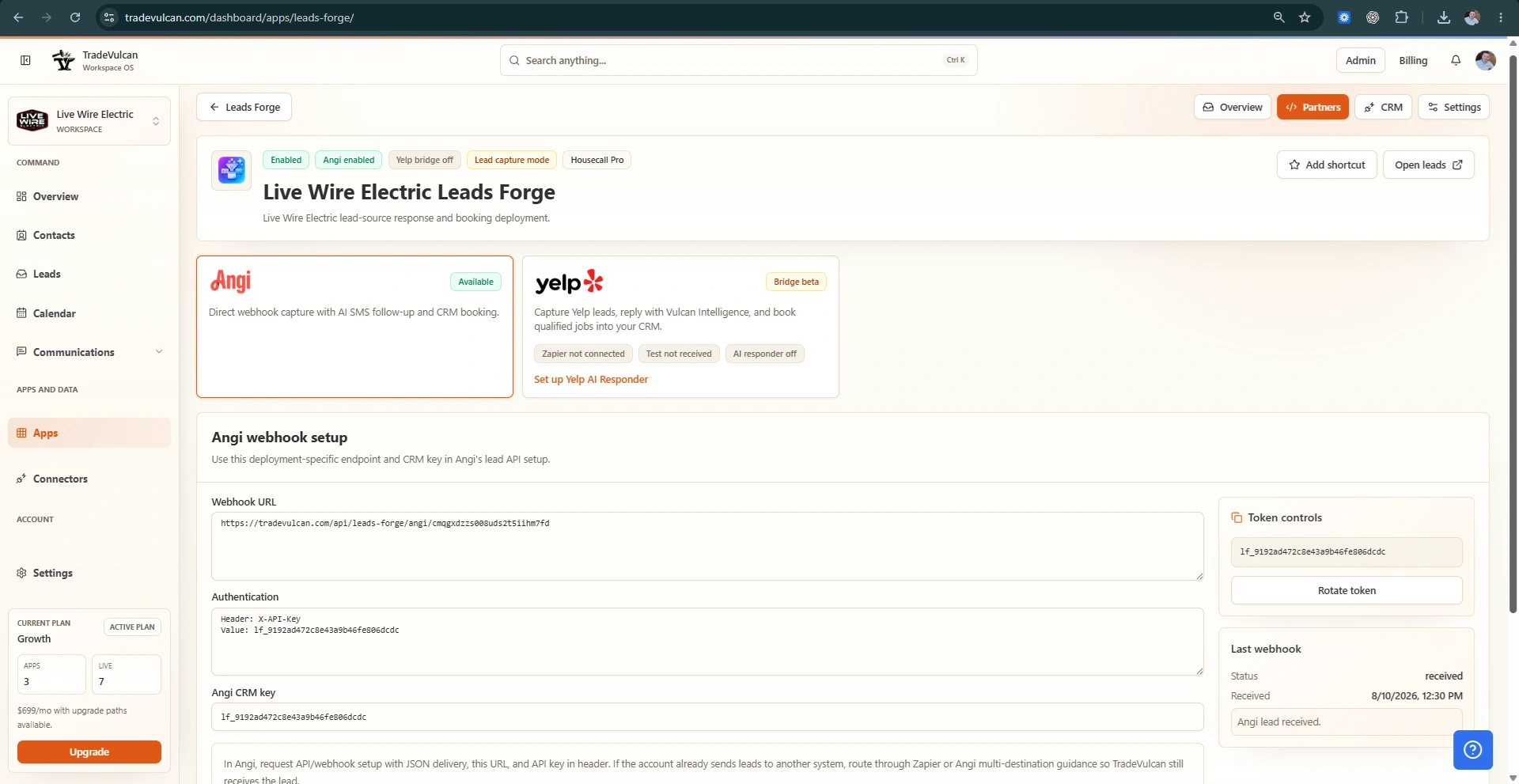
Task: Click the Test not received chip
Action: [679, 354]
